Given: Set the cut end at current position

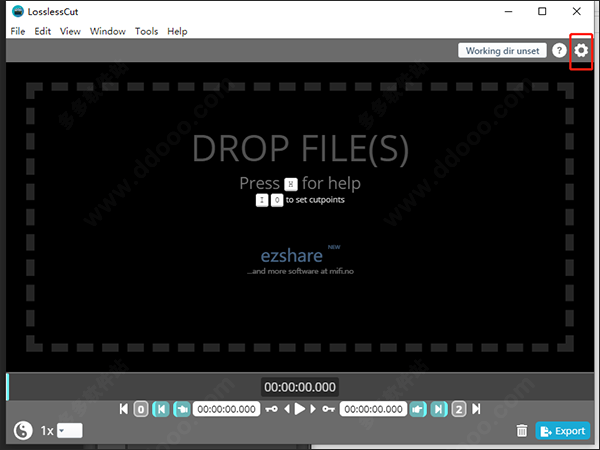Looking at the screenshot, I should pyautogui.click(x=418, y=409).
